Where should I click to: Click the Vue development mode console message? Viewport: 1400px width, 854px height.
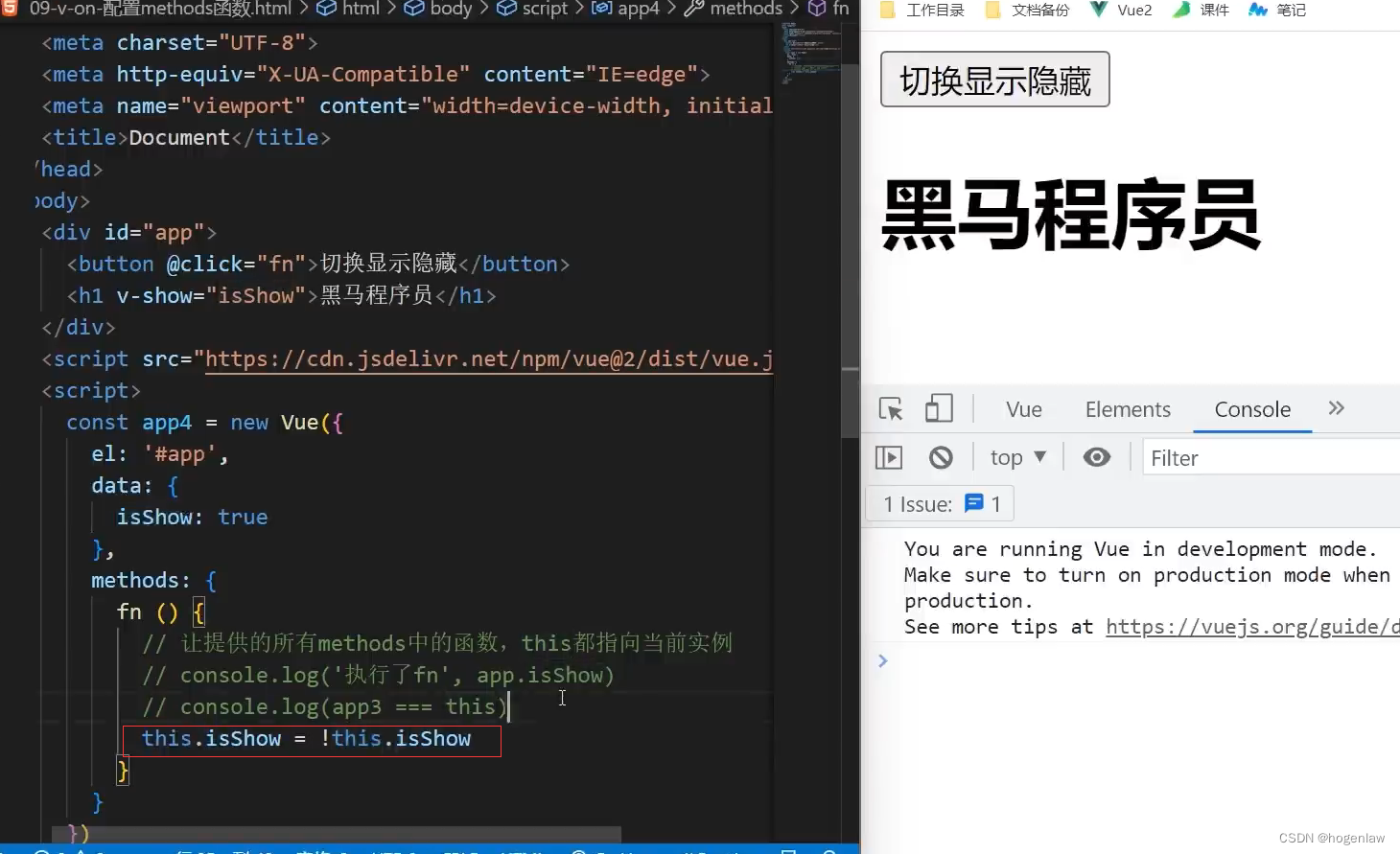point(1147,588)
